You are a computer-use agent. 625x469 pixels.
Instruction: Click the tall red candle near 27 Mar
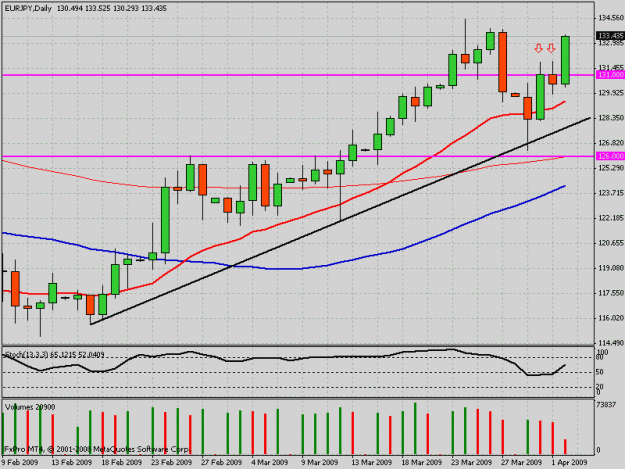coord(503,62)
